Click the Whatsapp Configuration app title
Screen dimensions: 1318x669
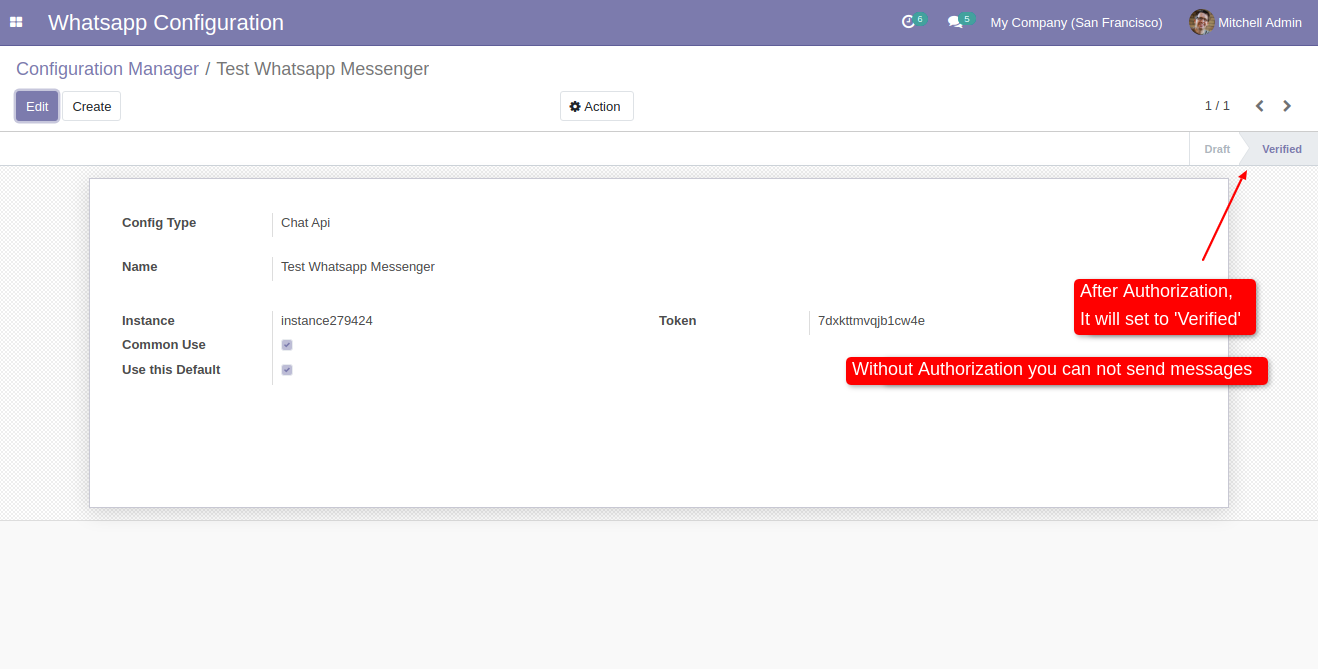[x=166, y=22]
